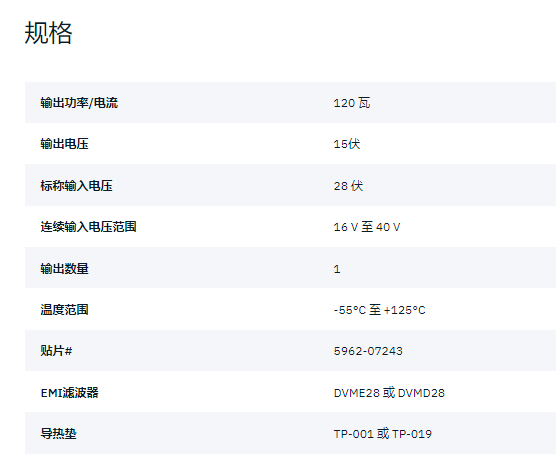Click the 28 伏 value

[x=348, y=186]
